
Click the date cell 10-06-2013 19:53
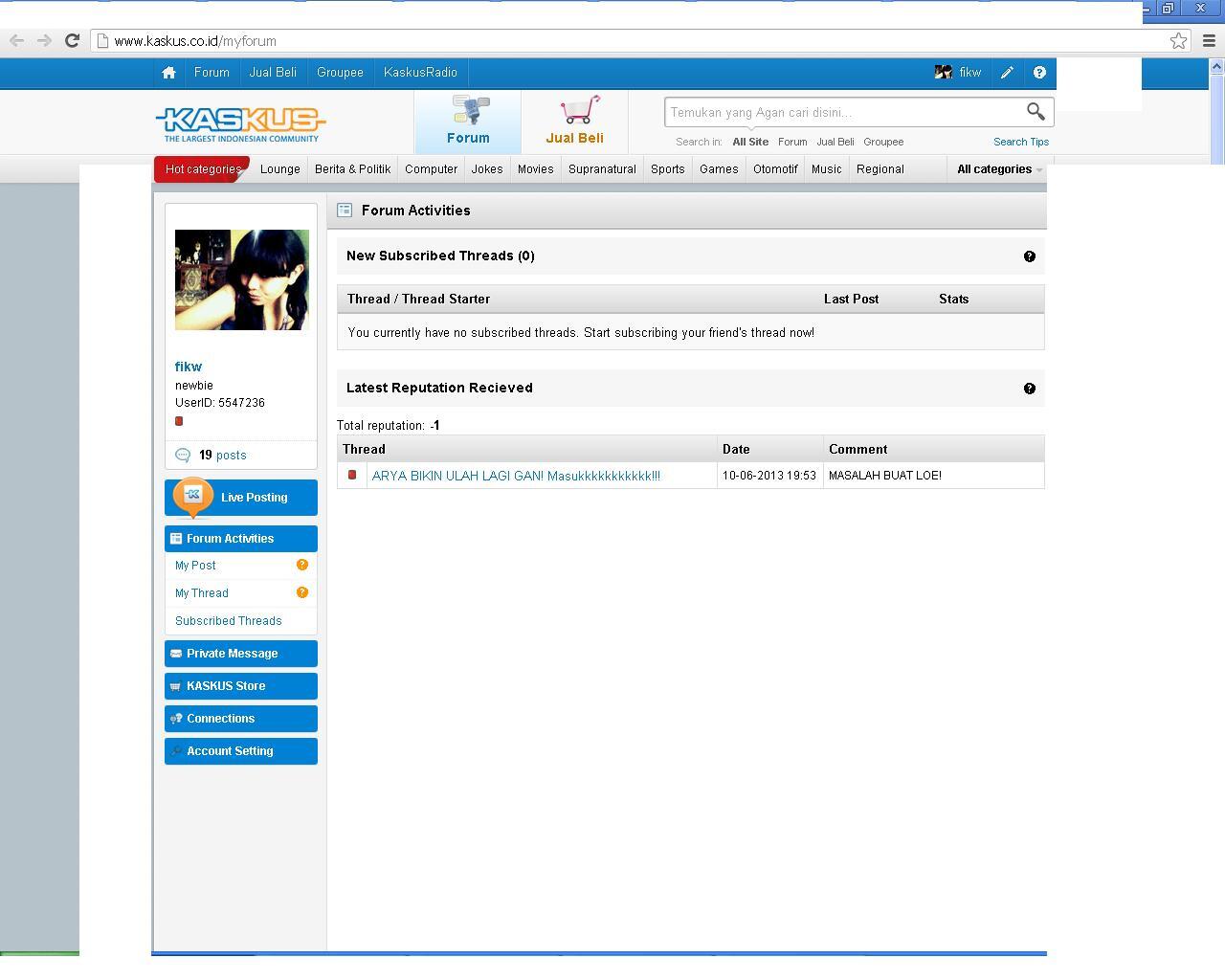769,476
